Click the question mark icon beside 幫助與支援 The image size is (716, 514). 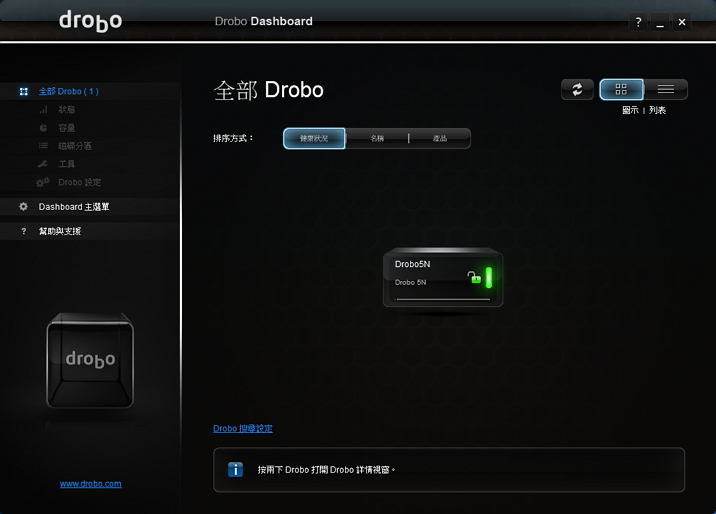point(24,231)
